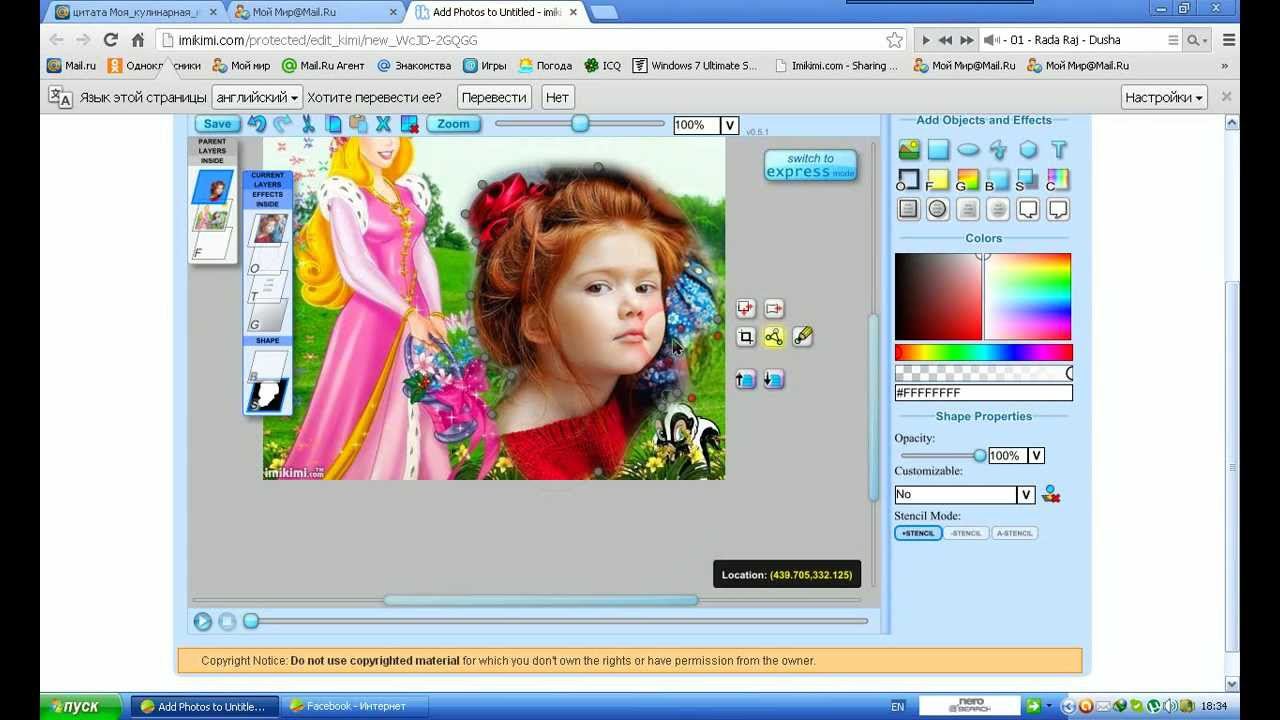Open the Mail.ru bookmark
Screen dimensions: 1280x720
[x=71, y=66]
